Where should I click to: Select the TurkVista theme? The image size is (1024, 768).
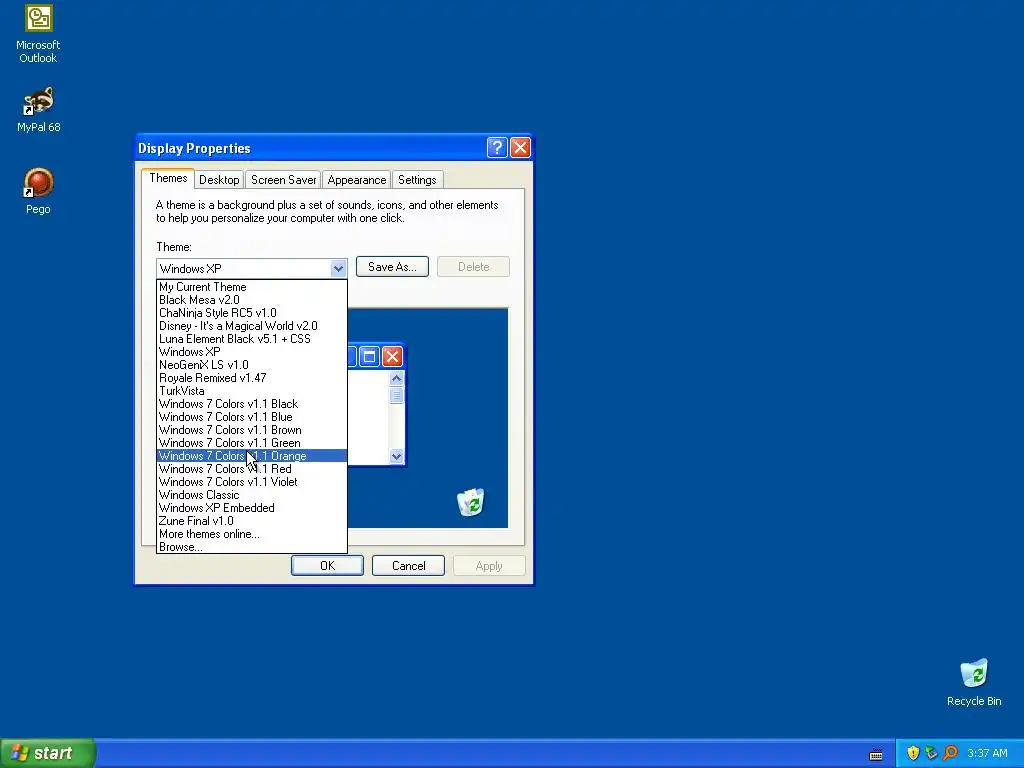tap(252, 391)
